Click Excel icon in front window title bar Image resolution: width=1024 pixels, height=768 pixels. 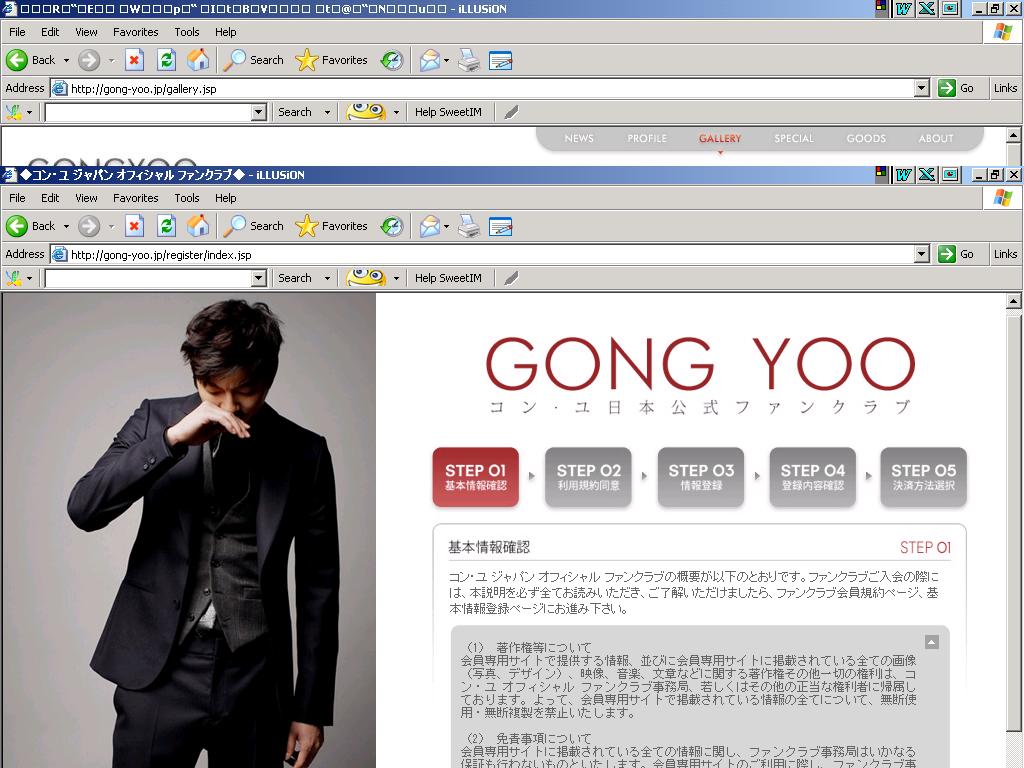tap(927, 174)
